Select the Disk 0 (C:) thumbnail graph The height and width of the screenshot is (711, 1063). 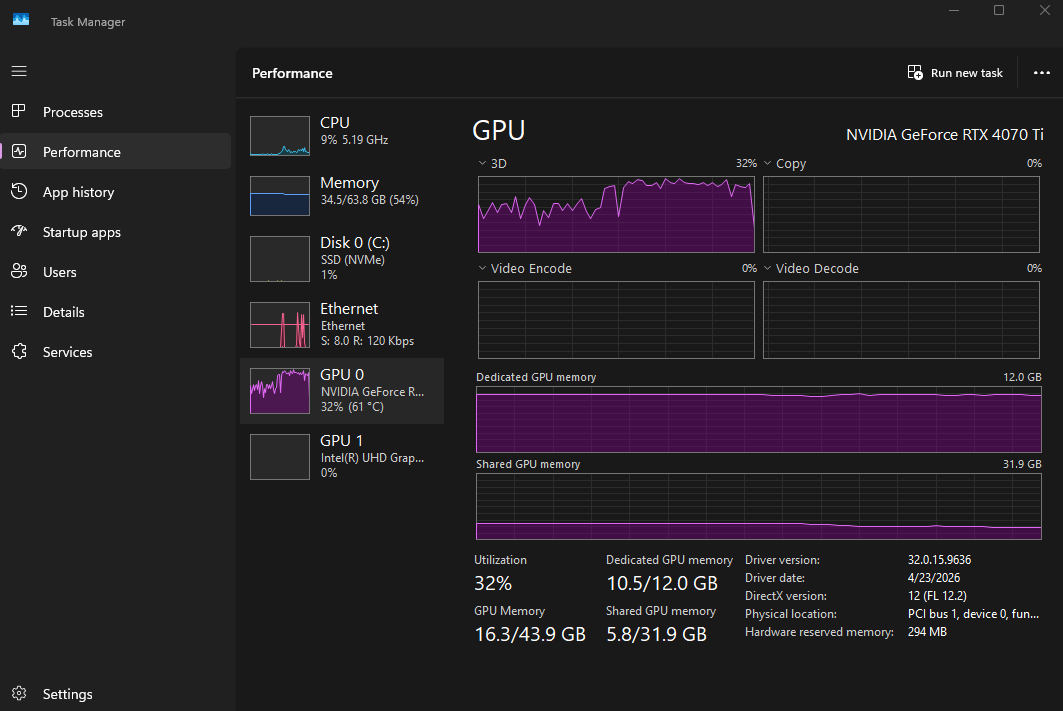click(280, 259)
